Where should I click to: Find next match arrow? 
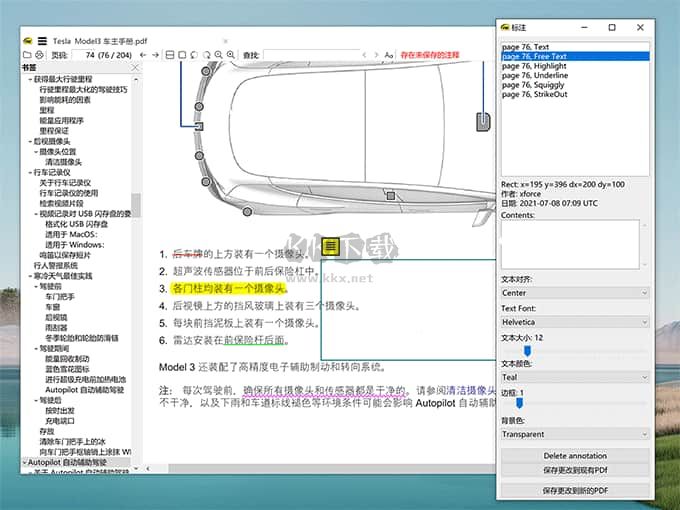pos(376,55)
